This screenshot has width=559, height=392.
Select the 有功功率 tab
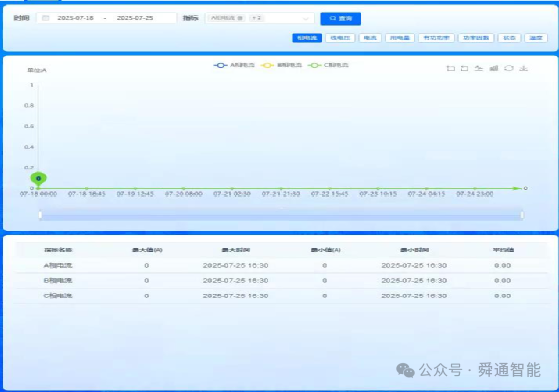[436, 38]
